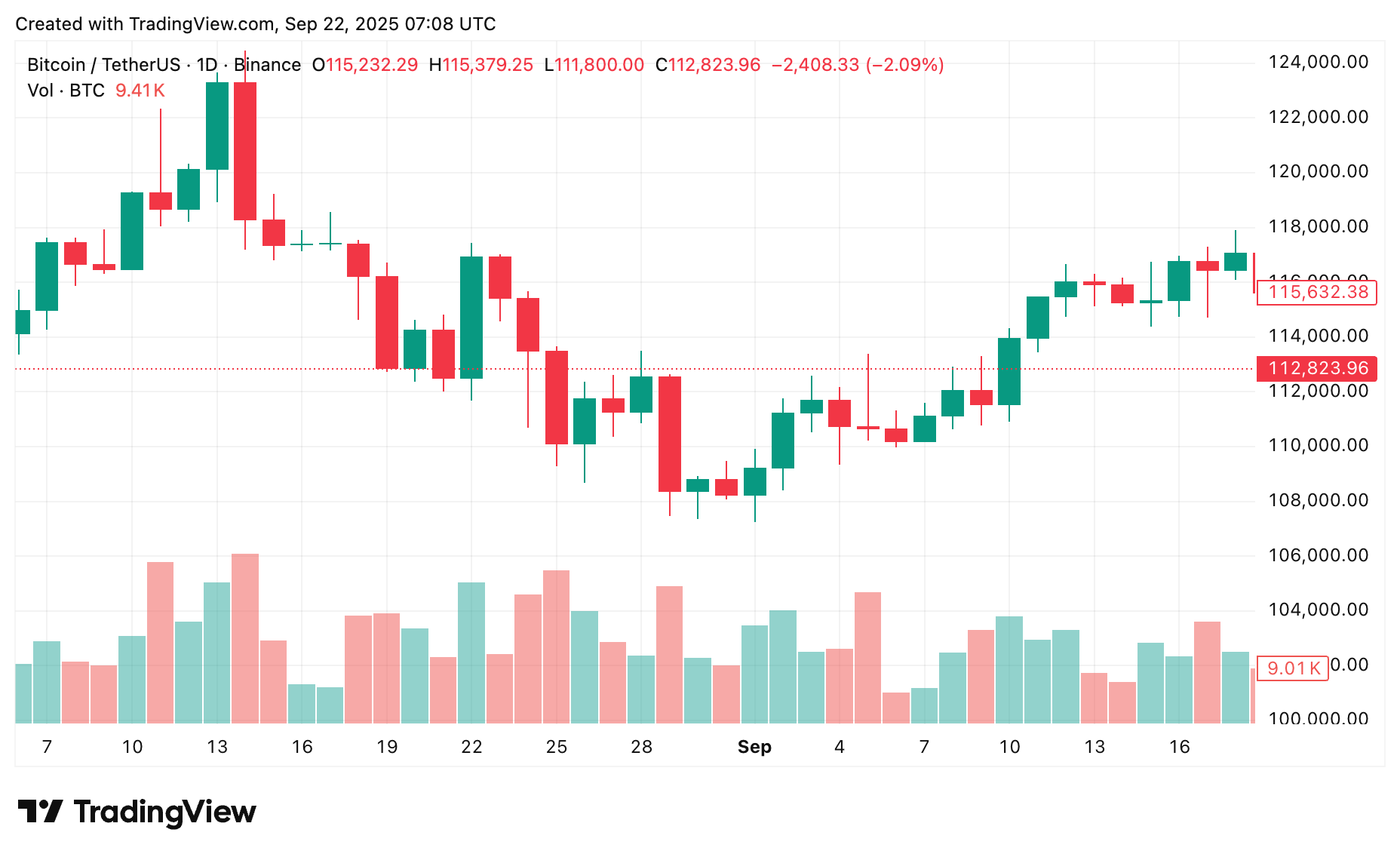Click the 106,000.00 price axis label
1400x857 pixels.
[1318, 555]
